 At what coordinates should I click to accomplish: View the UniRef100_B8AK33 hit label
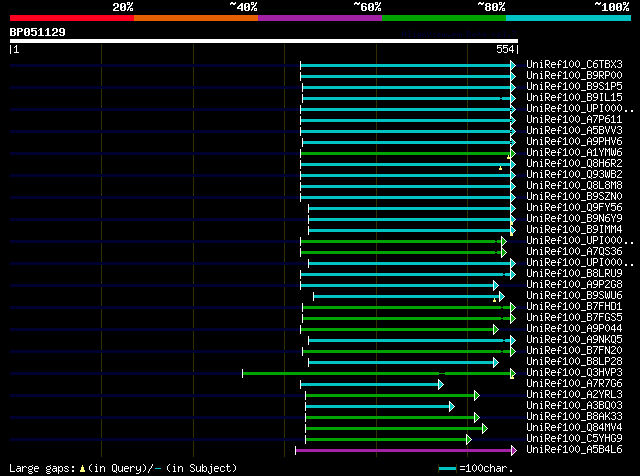pyautogui.click(x=574, y=417)
